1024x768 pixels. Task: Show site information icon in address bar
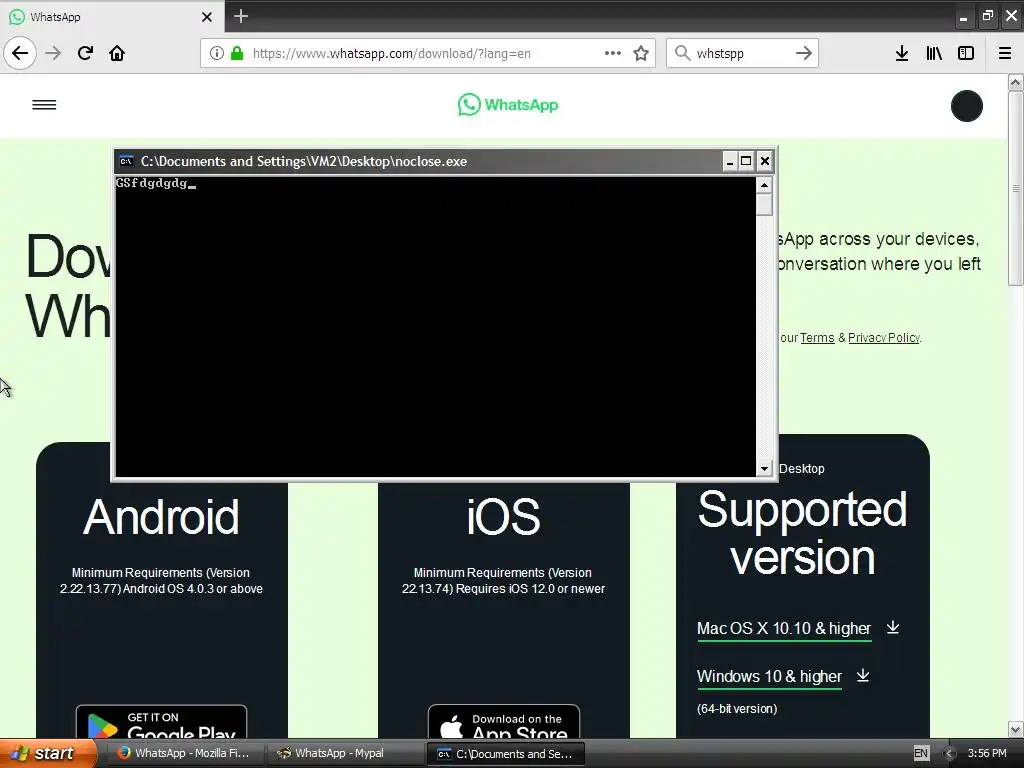click(217, 53)
